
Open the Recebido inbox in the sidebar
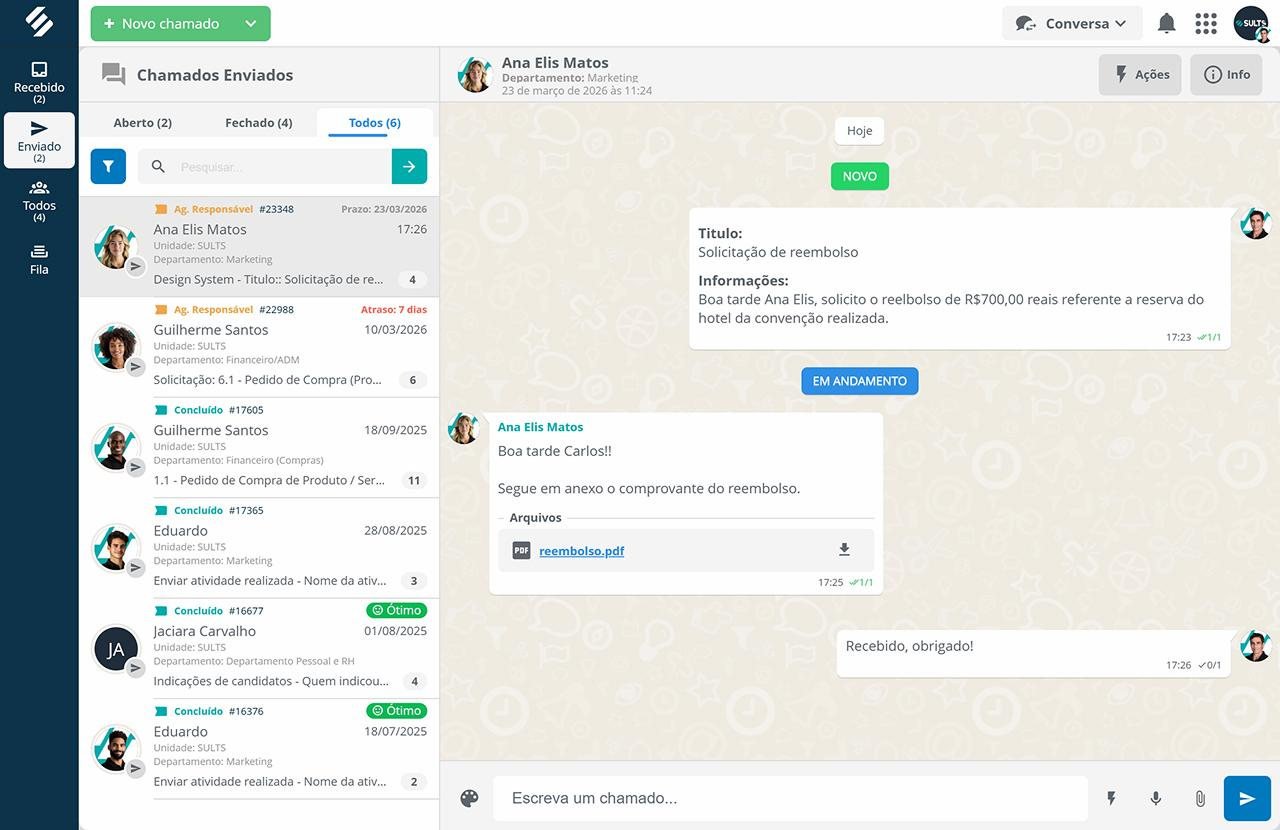point(39,78)
